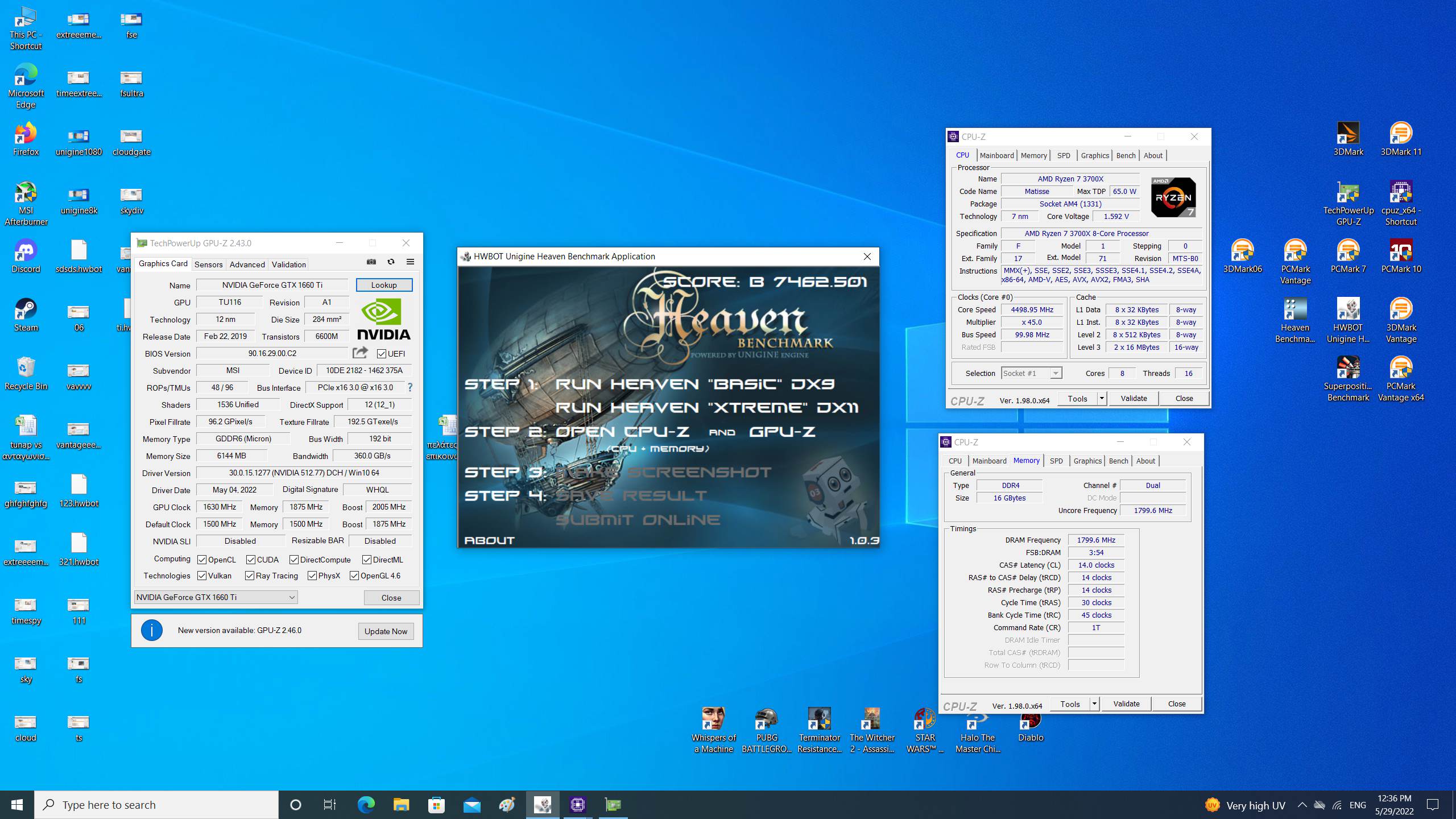Toggle the Ray Tracing checkbox
Screen dimensions: 1456x819
(250, 576)
